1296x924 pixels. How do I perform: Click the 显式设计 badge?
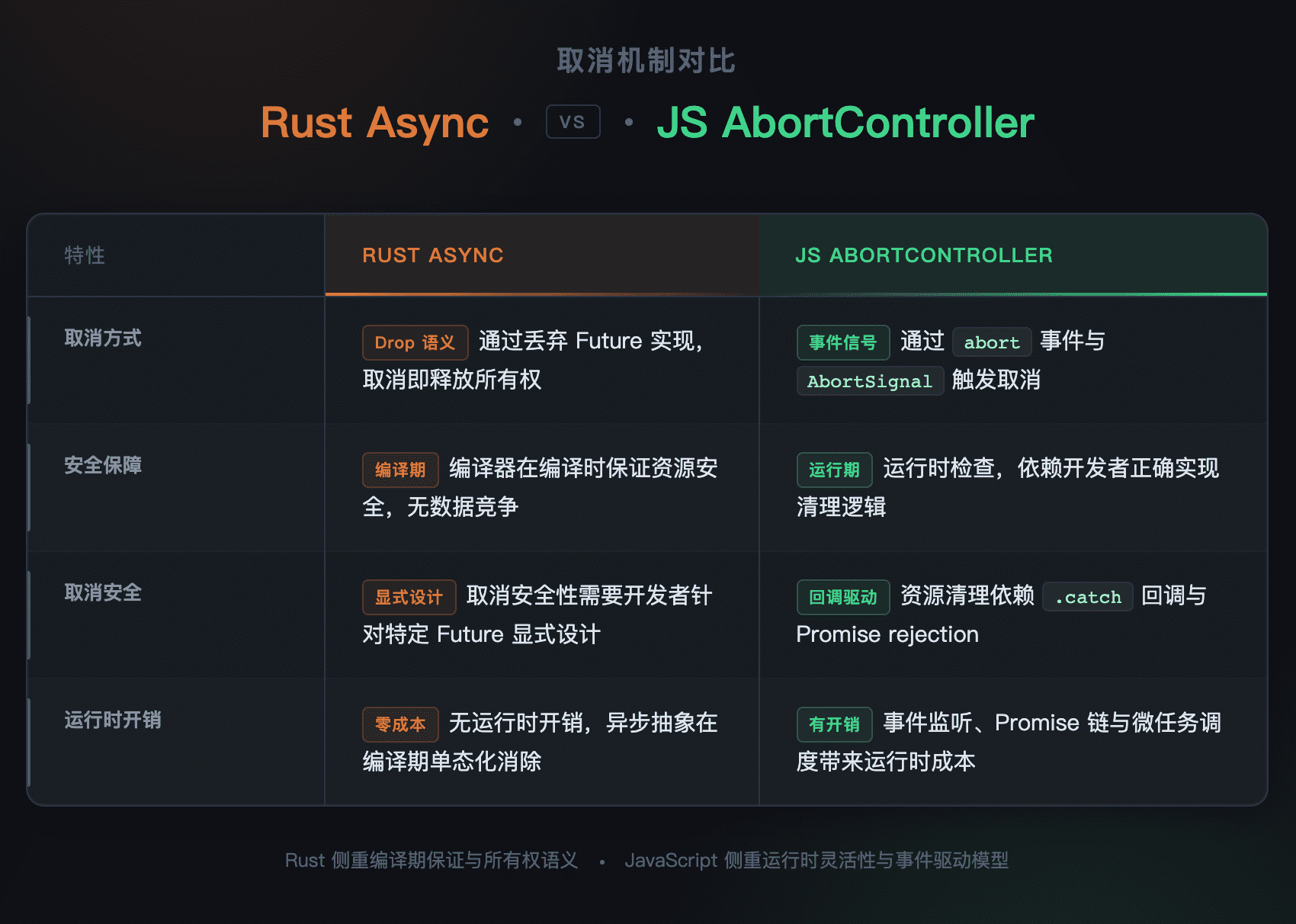coord(409,597)
